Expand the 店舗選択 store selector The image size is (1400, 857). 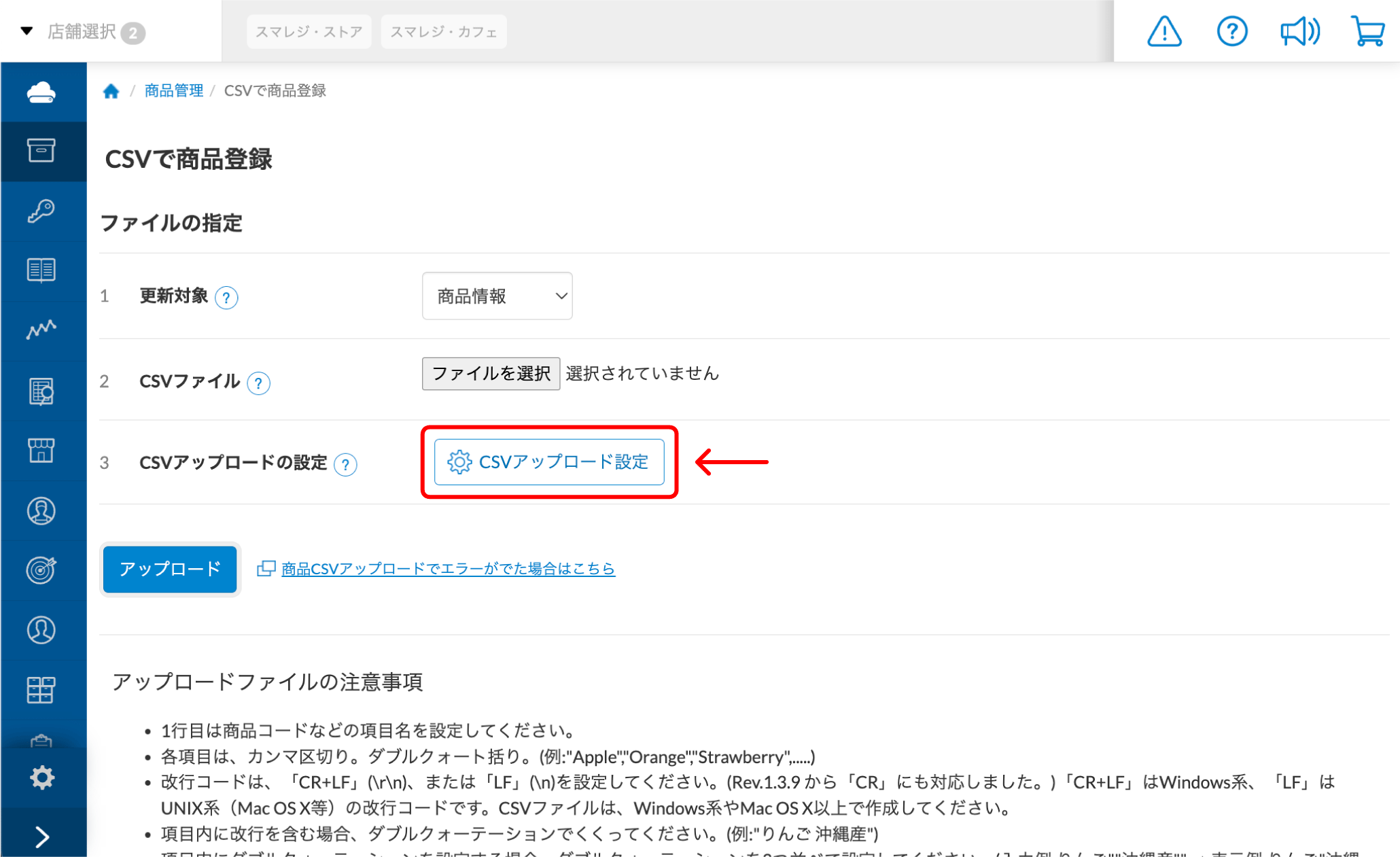point(83,32)
